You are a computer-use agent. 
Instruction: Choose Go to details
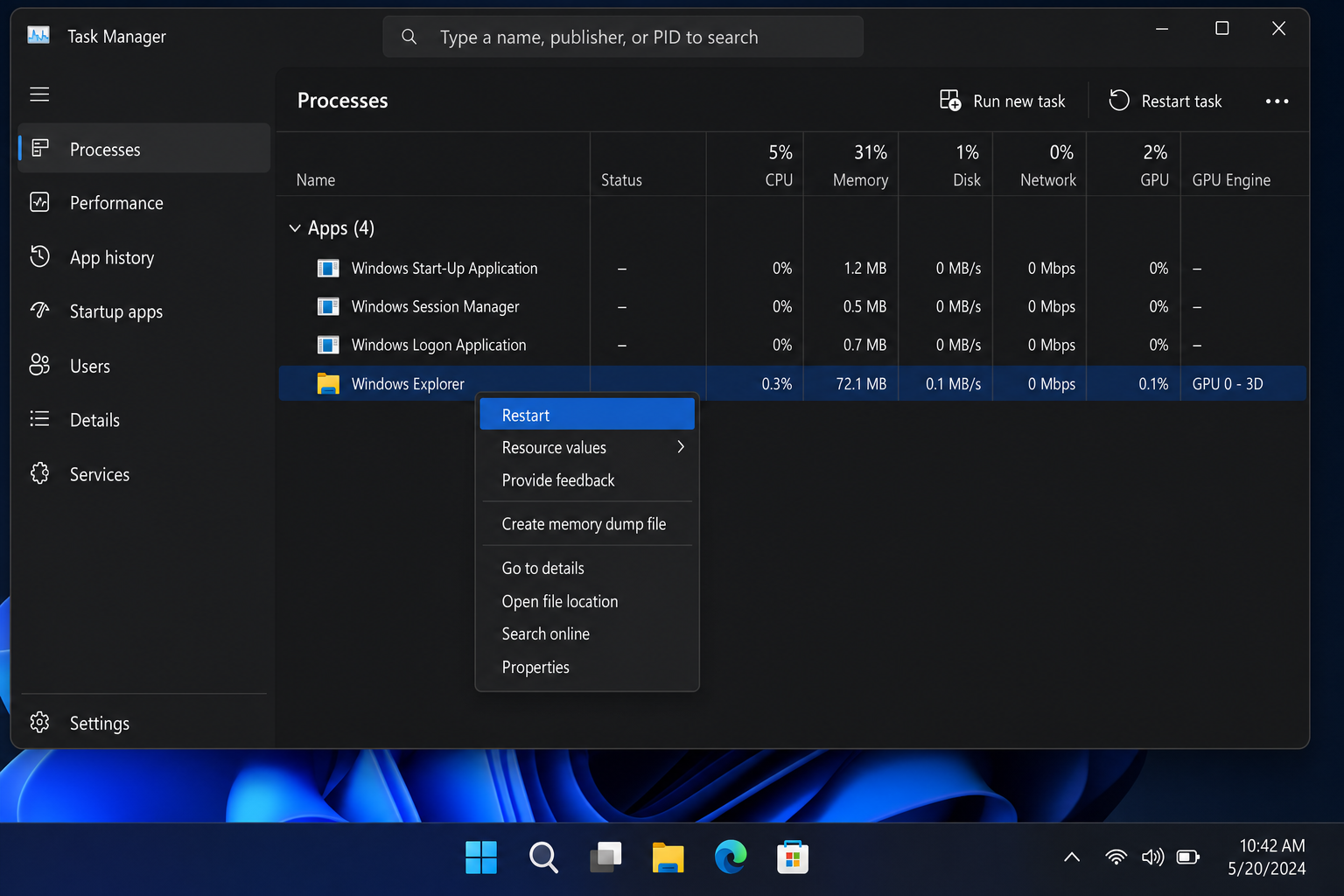(587, 568)
